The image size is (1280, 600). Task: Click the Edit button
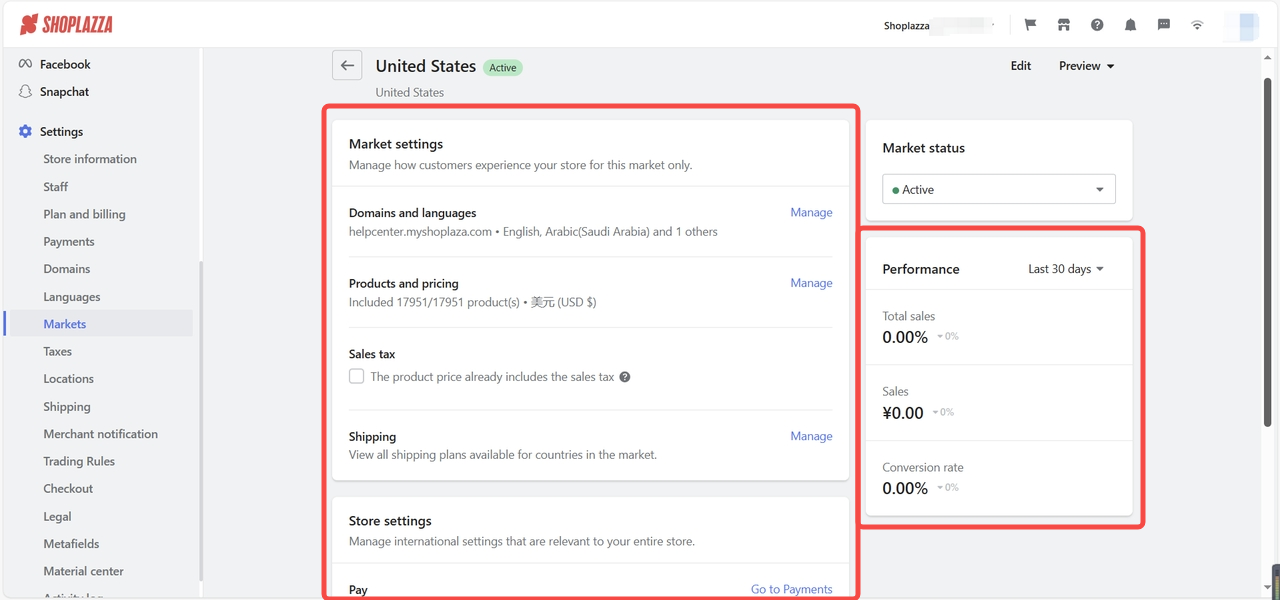click(x=1020, y=66)
